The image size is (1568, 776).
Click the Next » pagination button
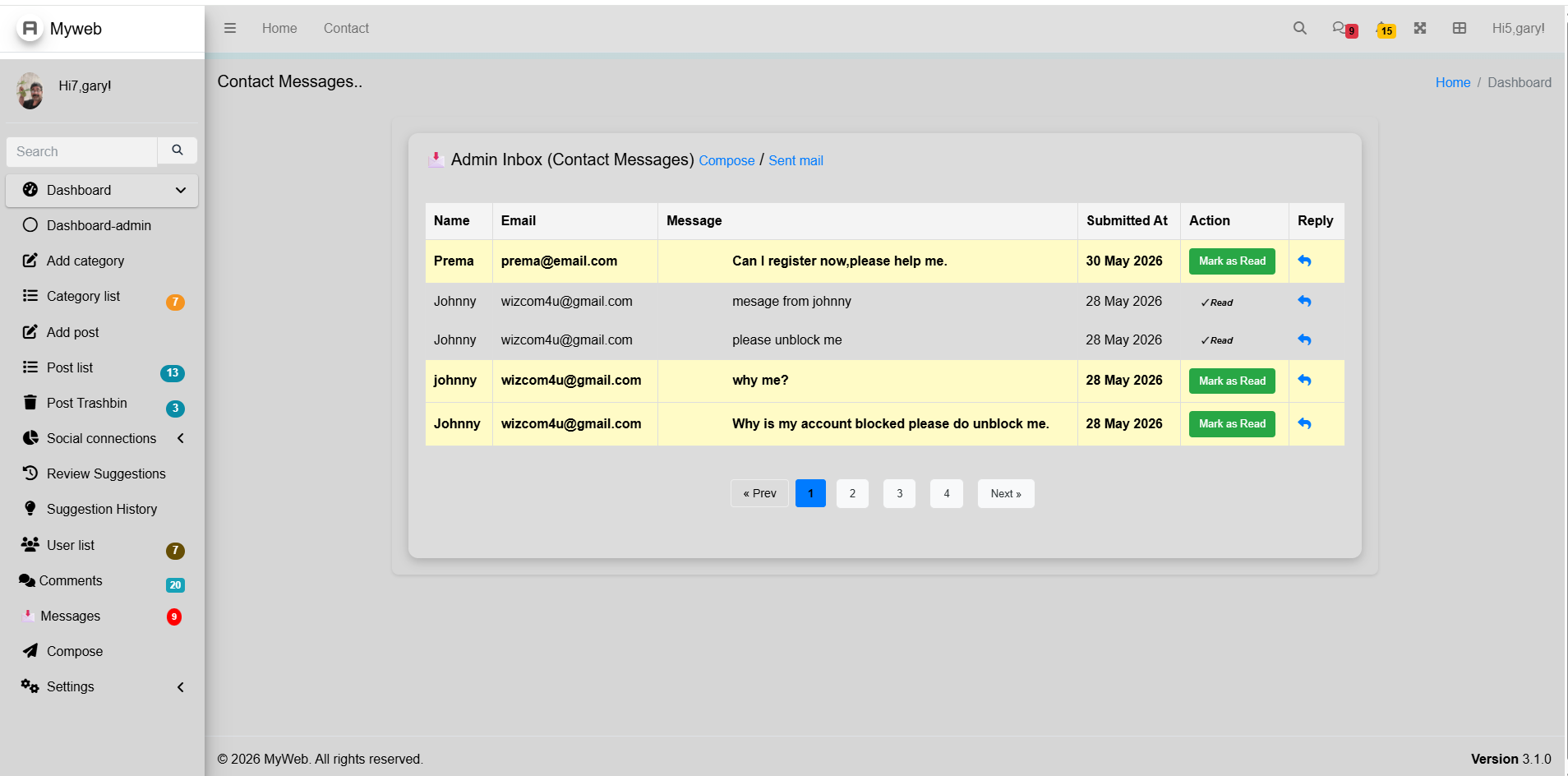pyautogui.click(x=1006, y=493)
